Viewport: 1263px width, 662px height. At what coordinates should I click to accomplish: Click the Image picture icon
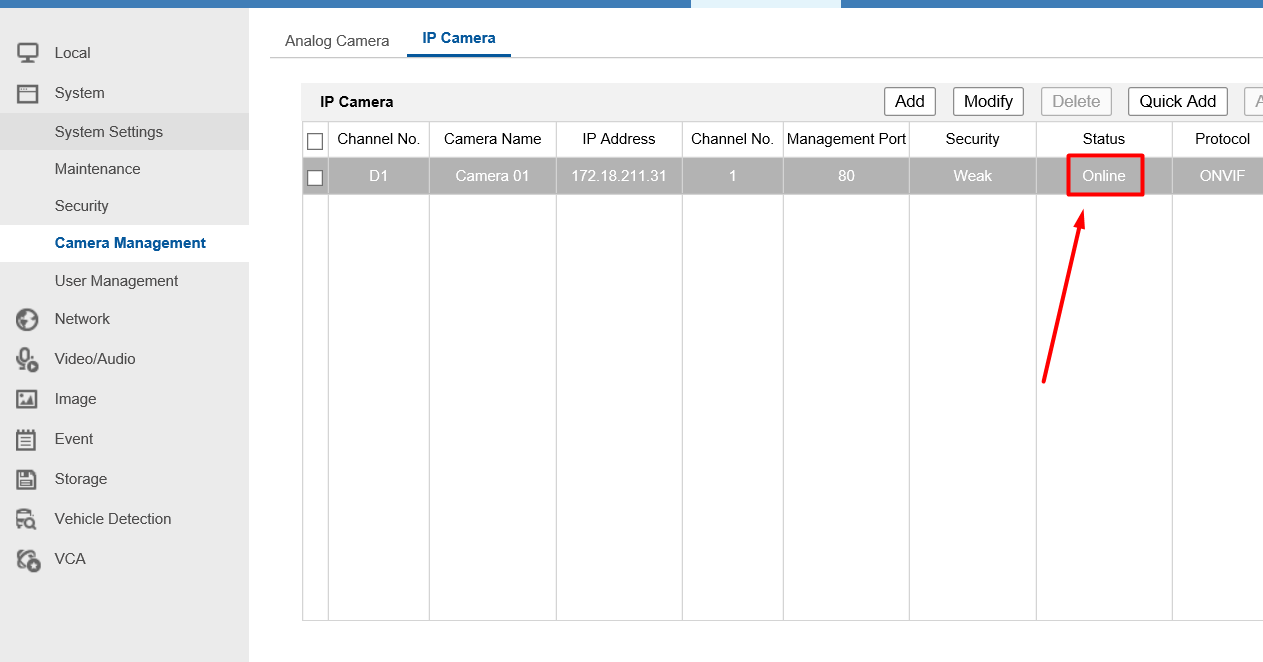pos(27,399)
